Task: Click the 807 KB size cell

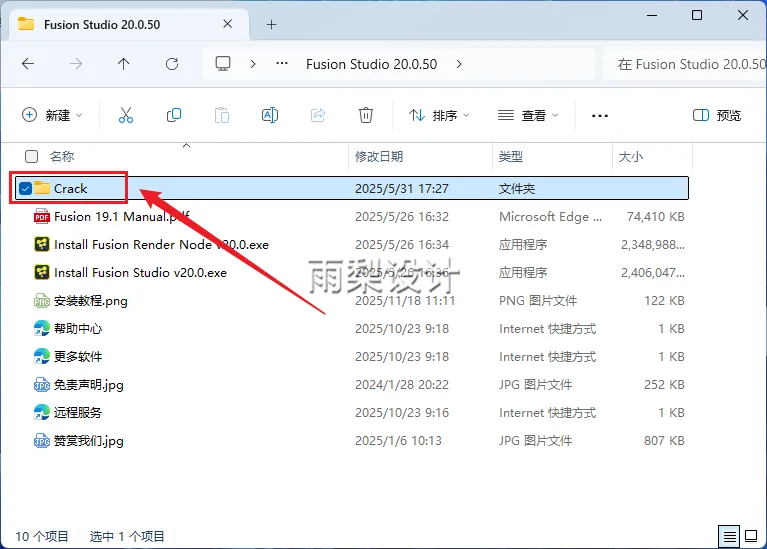Action: (664, 441)
